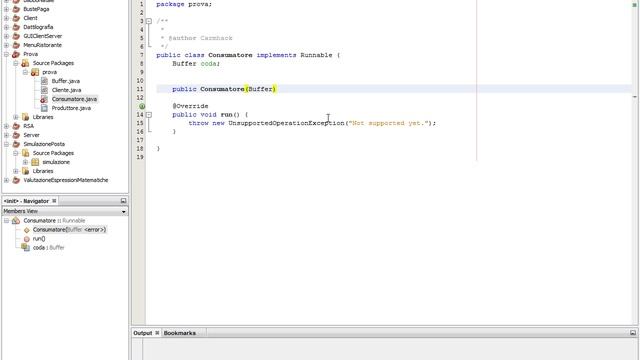Click the RSA project icon
The image size is (640, 360).
coord(16,126)
